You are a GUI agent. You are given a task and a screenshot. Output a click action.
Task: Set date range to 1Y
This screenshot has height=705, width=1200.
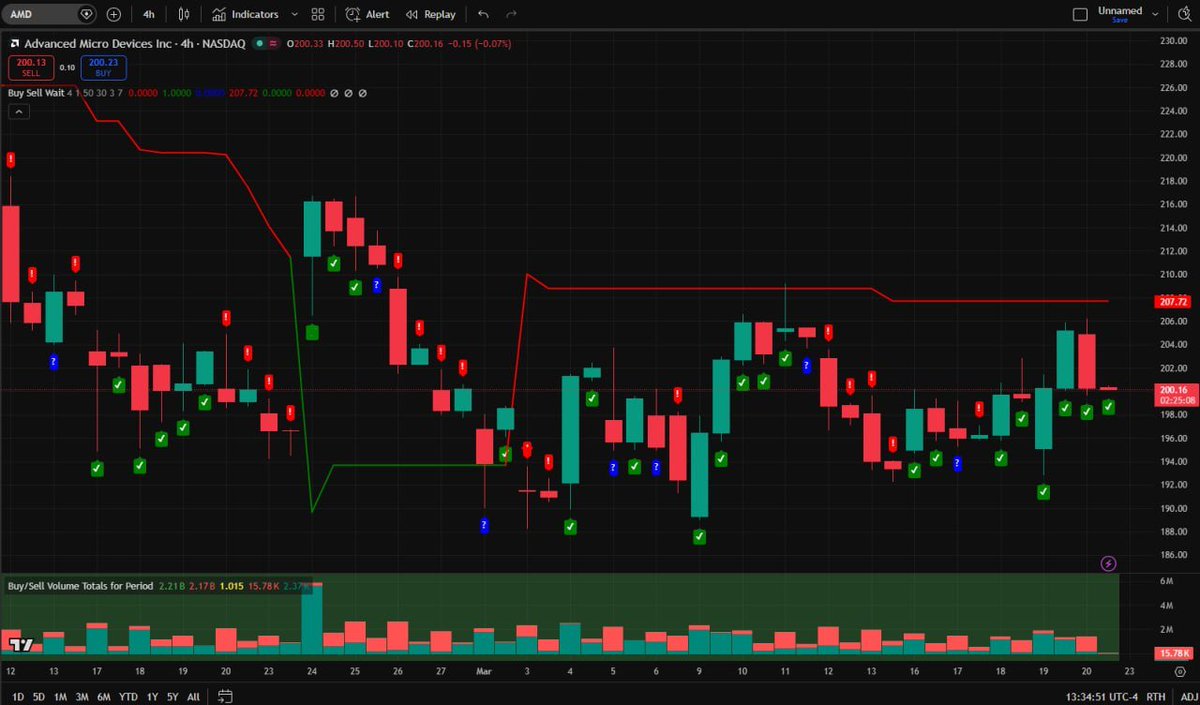tap(152, 696)
